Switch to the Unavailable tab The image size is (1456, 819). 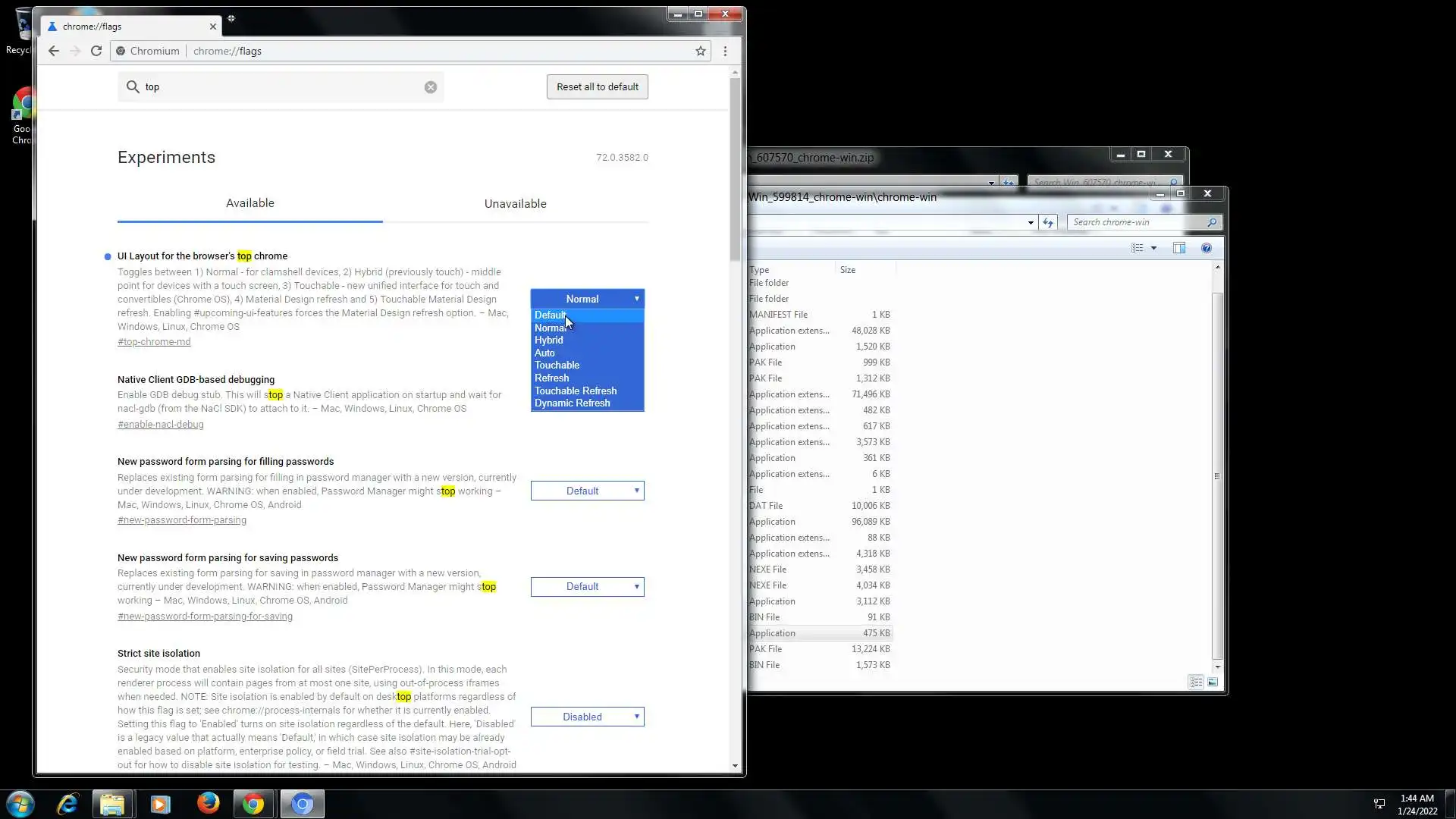tap(515, 203)
